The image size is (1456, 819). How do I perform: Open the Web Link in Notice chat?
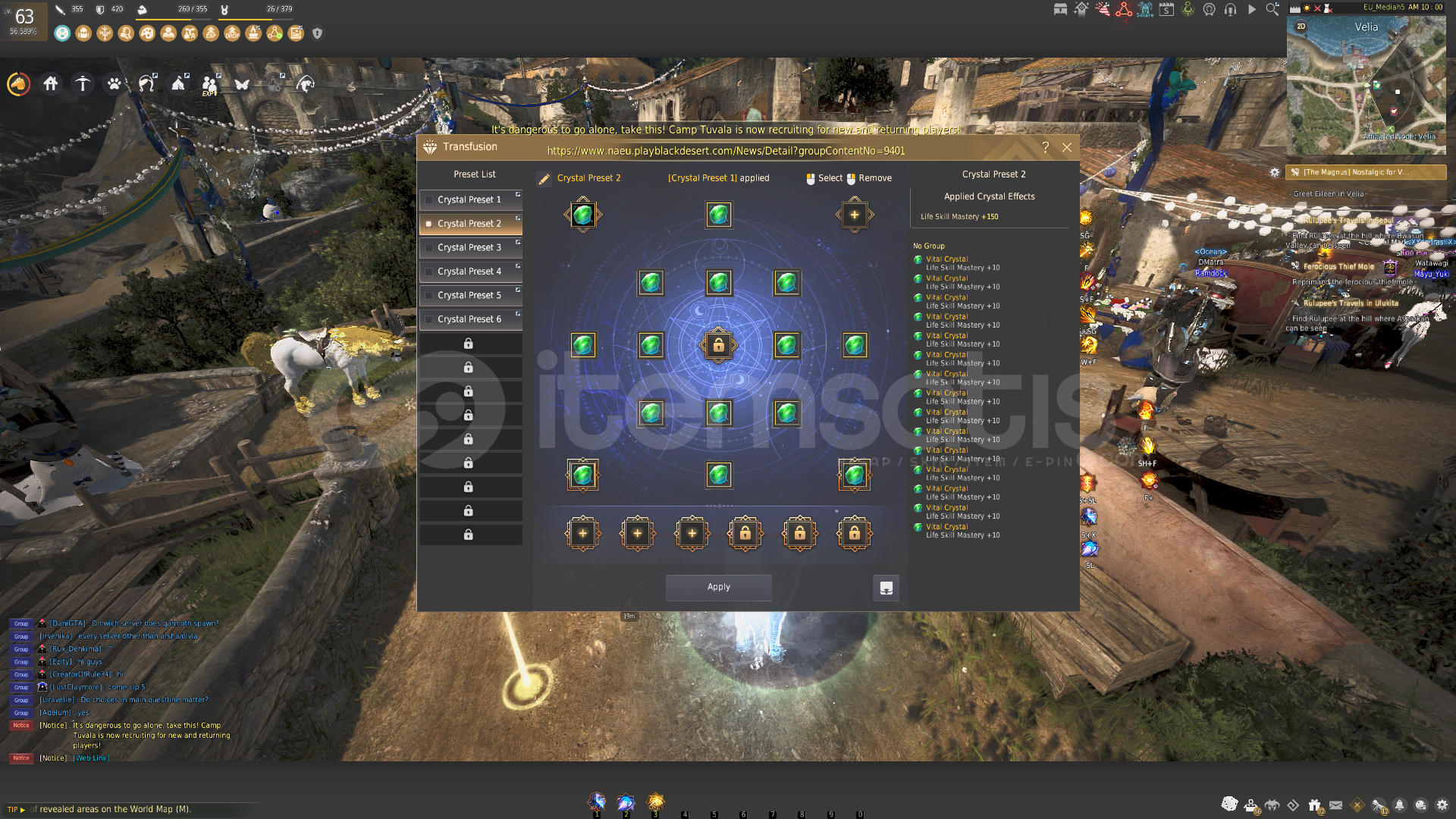pyautogui.click(x=91, y=758)
